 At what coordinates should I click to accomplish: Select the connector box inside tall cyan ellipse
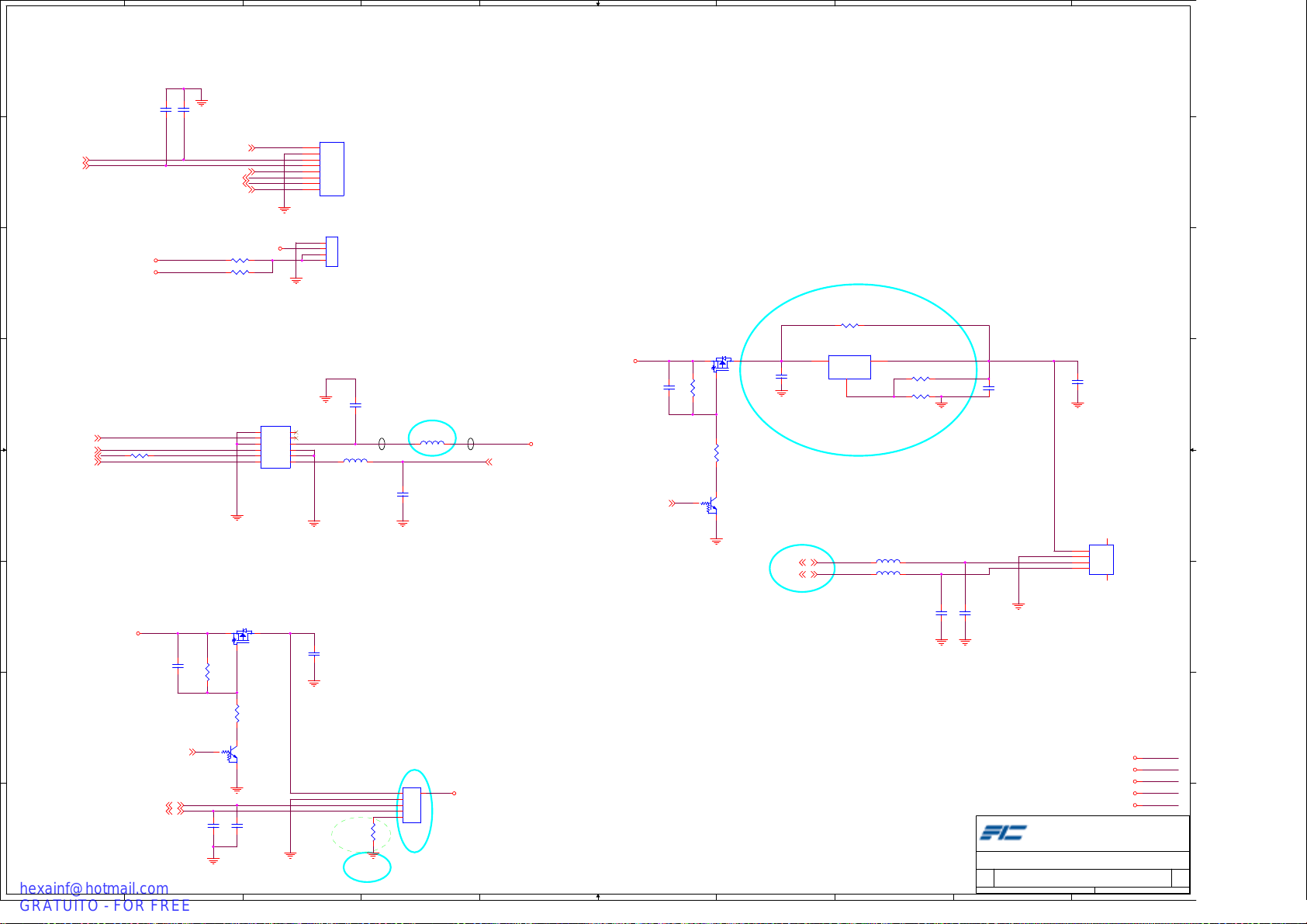point(412,805)
